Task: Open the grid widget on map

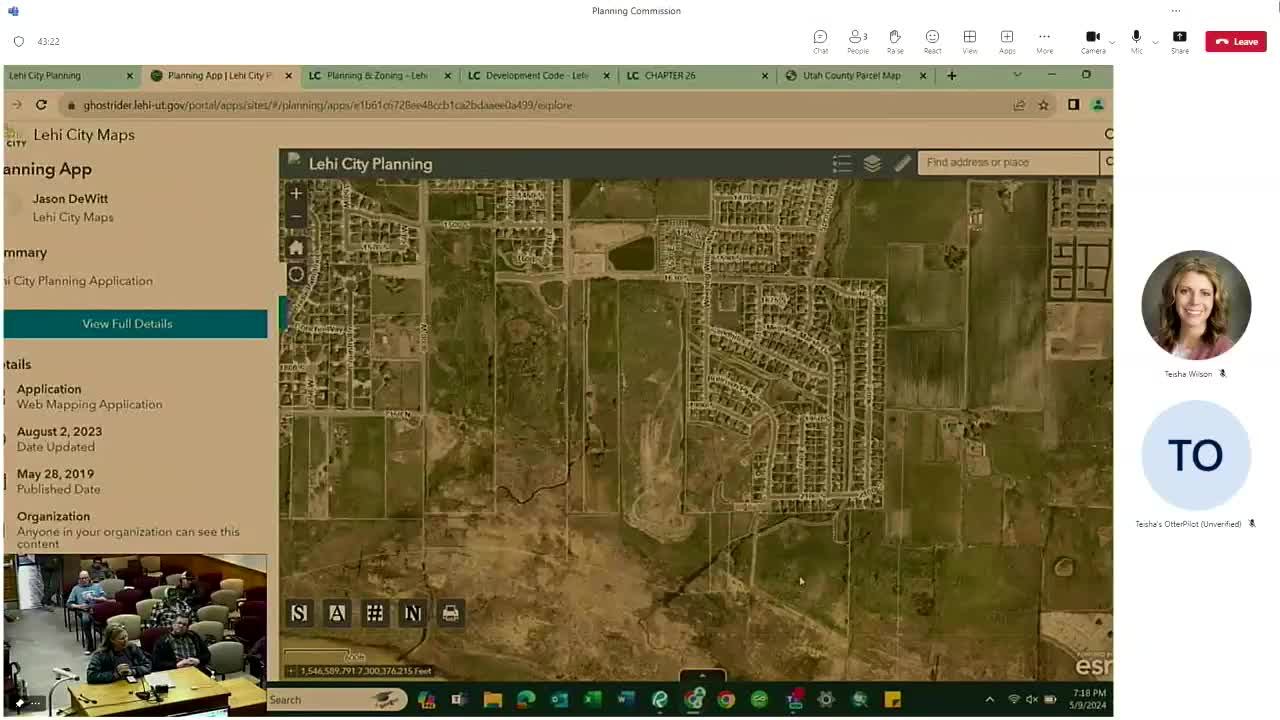Action: click(375, 613)
